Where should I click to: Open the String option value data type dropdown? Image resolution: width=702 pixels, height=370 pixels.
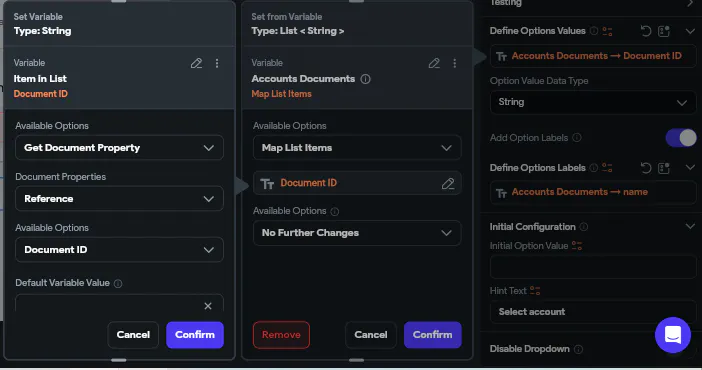pyautogui.click(x=593, y=102)
